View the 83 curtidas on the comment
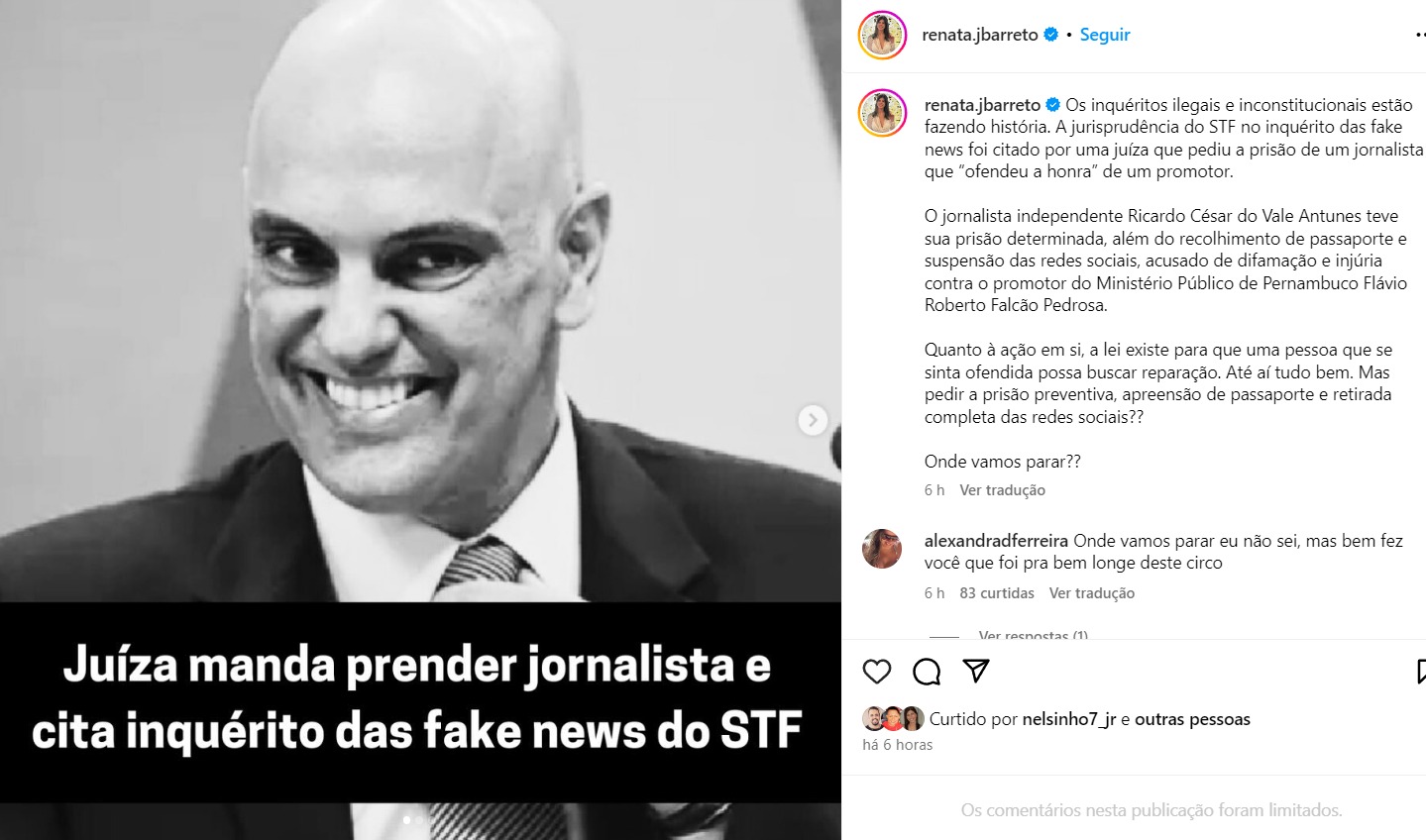The height and width of the screenshot is (840, 1426). 997,593
